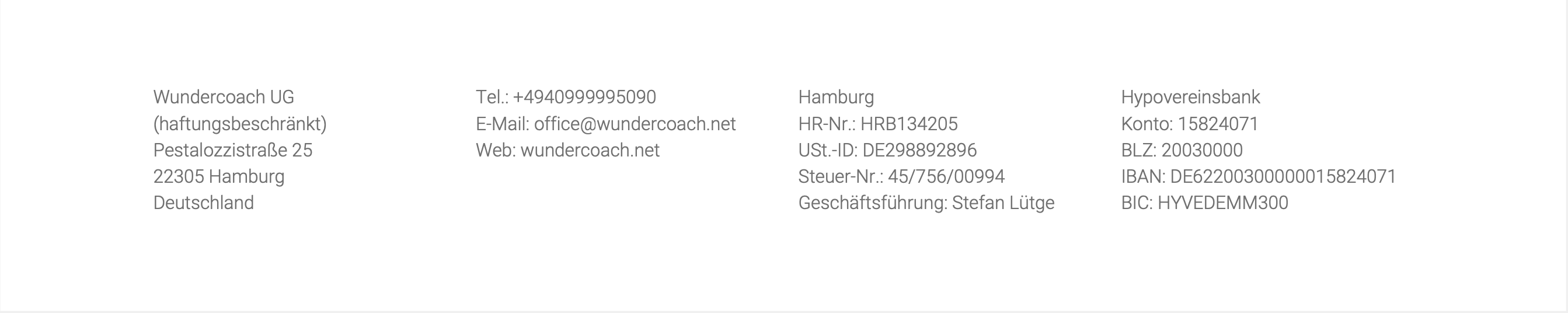Click the IBAN DE62200300000015824071 line

tap(1258, 176)
